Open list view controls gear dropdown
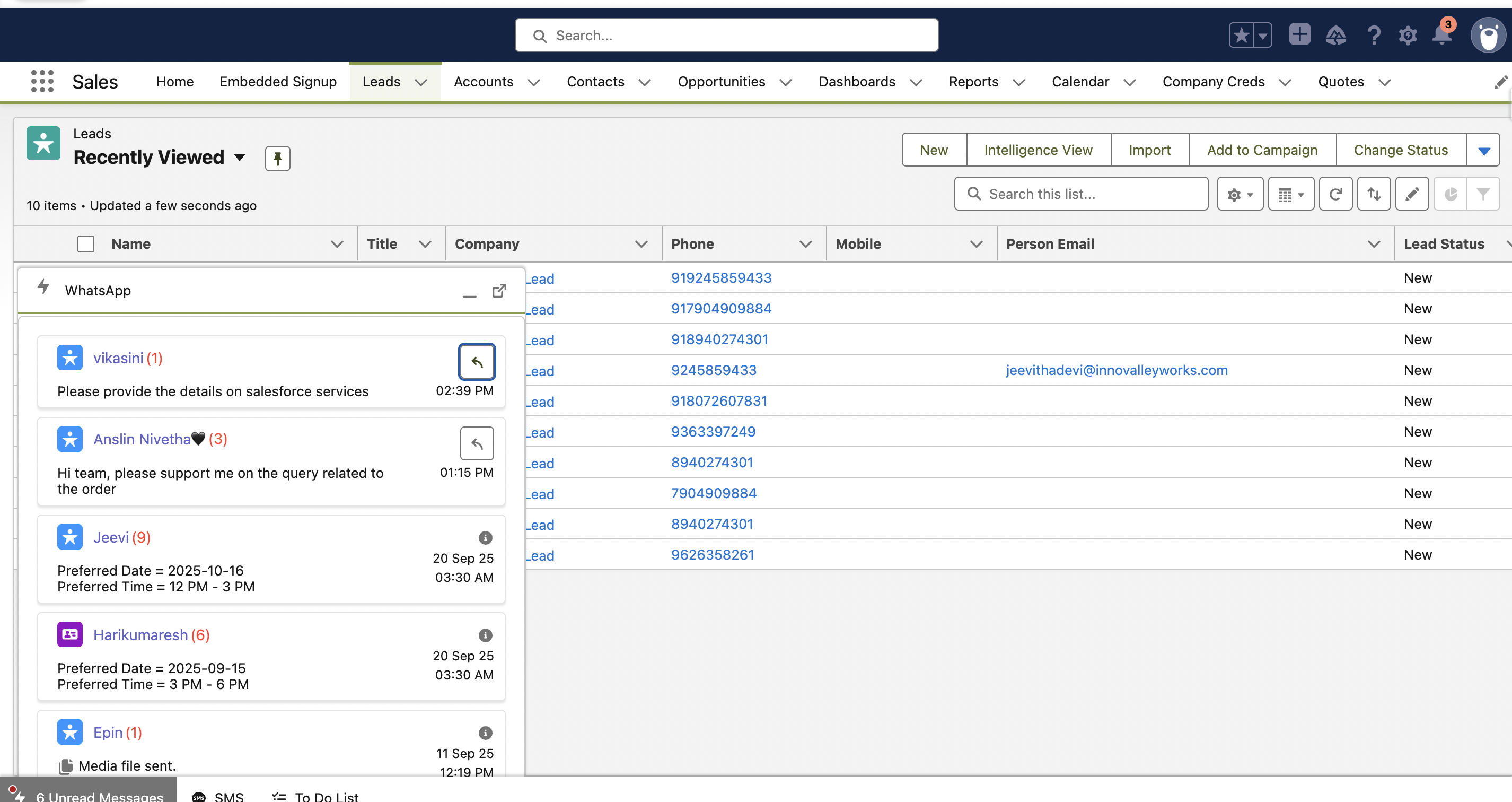The width and height of the screenshot is (1512, 802). click(1240, 194)
